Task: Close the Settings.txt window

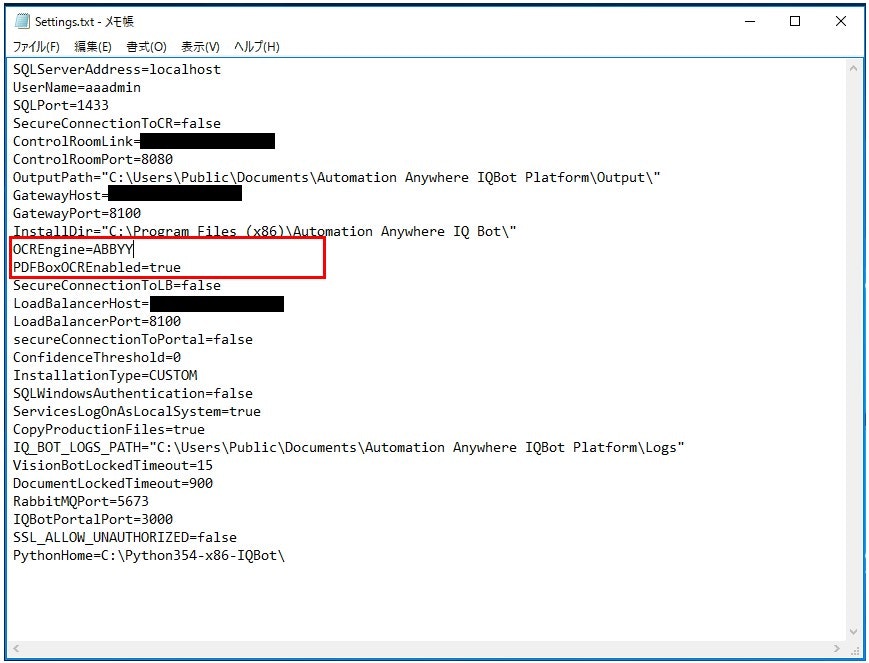Action: pos(840,21)
